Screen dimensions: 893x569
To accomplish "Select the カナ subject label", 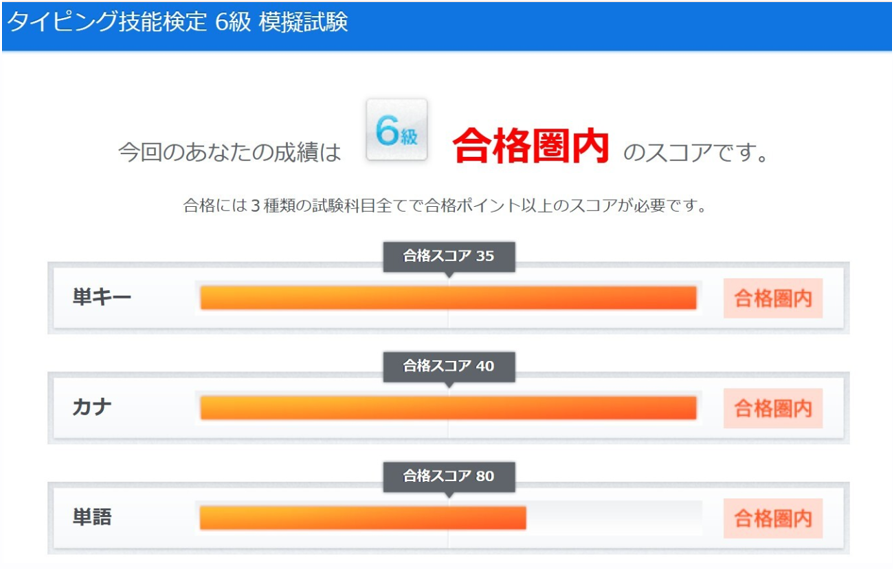I will (x=92, y=407).
